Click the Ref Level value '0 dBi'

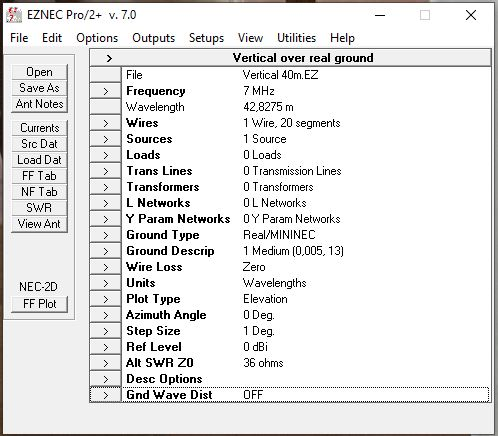[x=255, y=347]
